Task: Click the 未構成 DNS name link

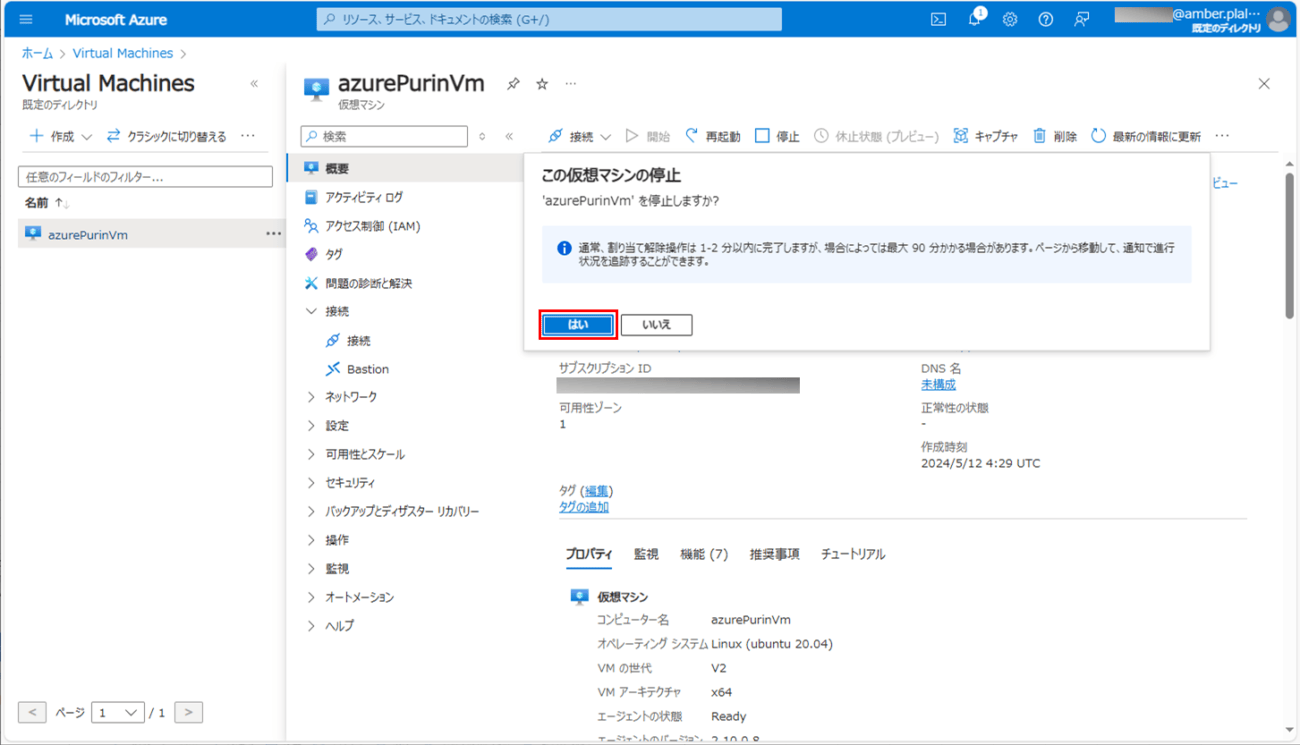Action: coord(938,384)
